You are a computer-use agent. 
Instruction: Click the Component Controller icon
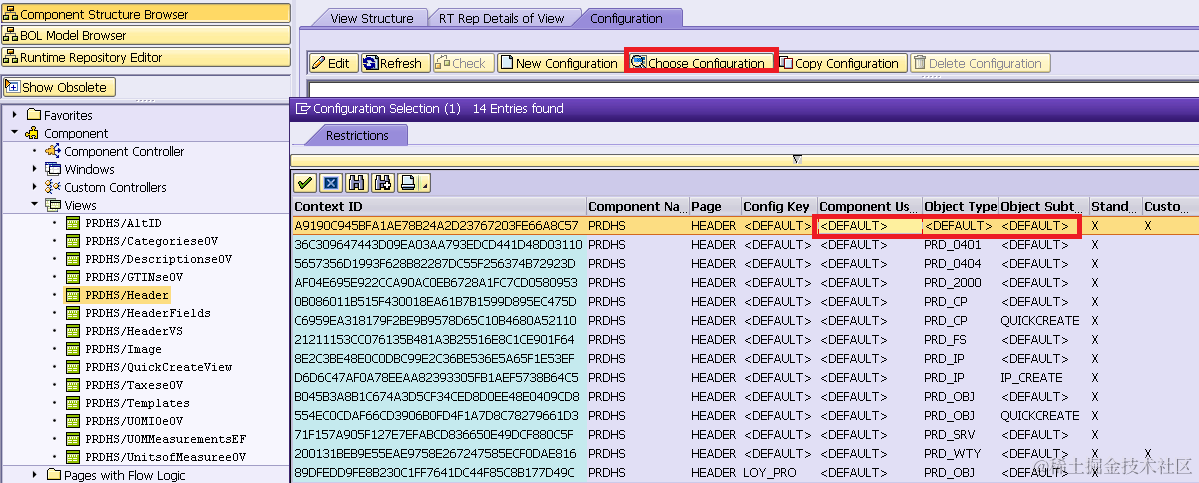pos(53,151)
